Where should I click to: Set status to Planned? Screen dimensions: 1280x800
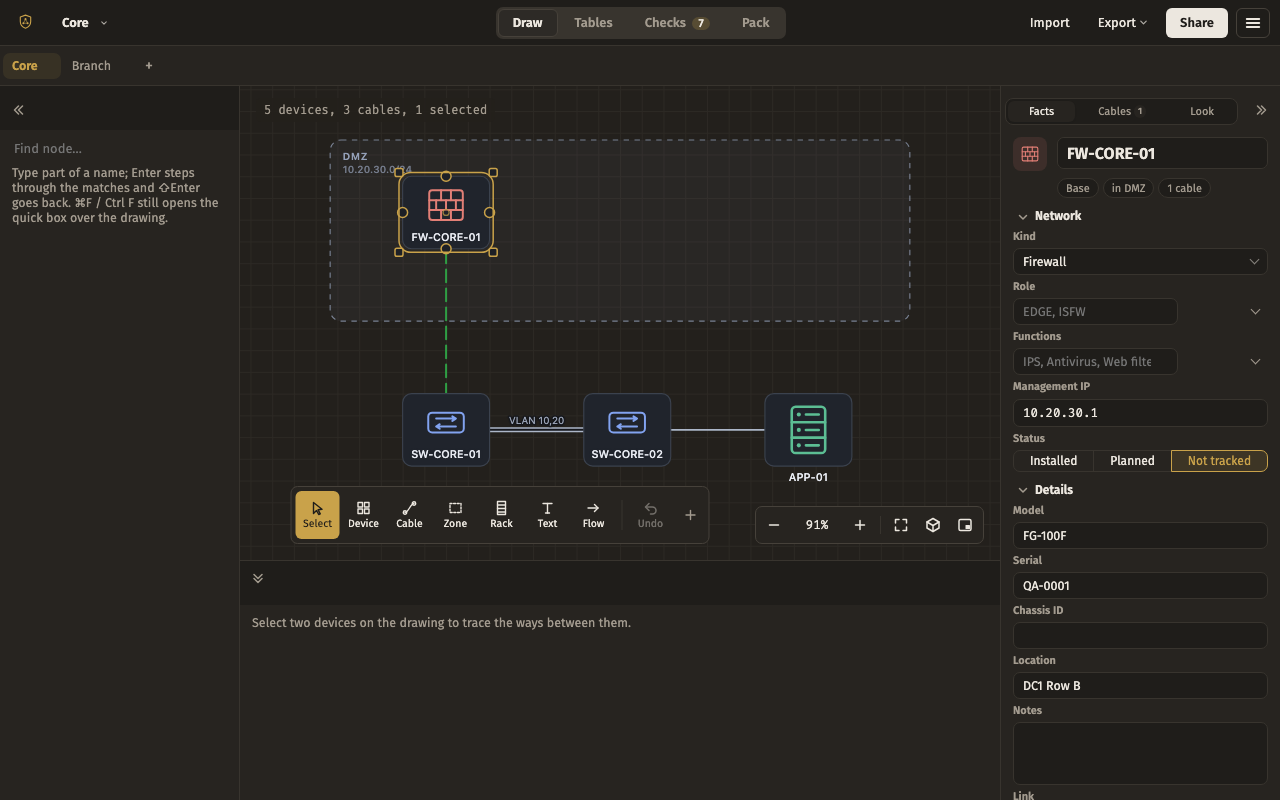[1132, 461]
